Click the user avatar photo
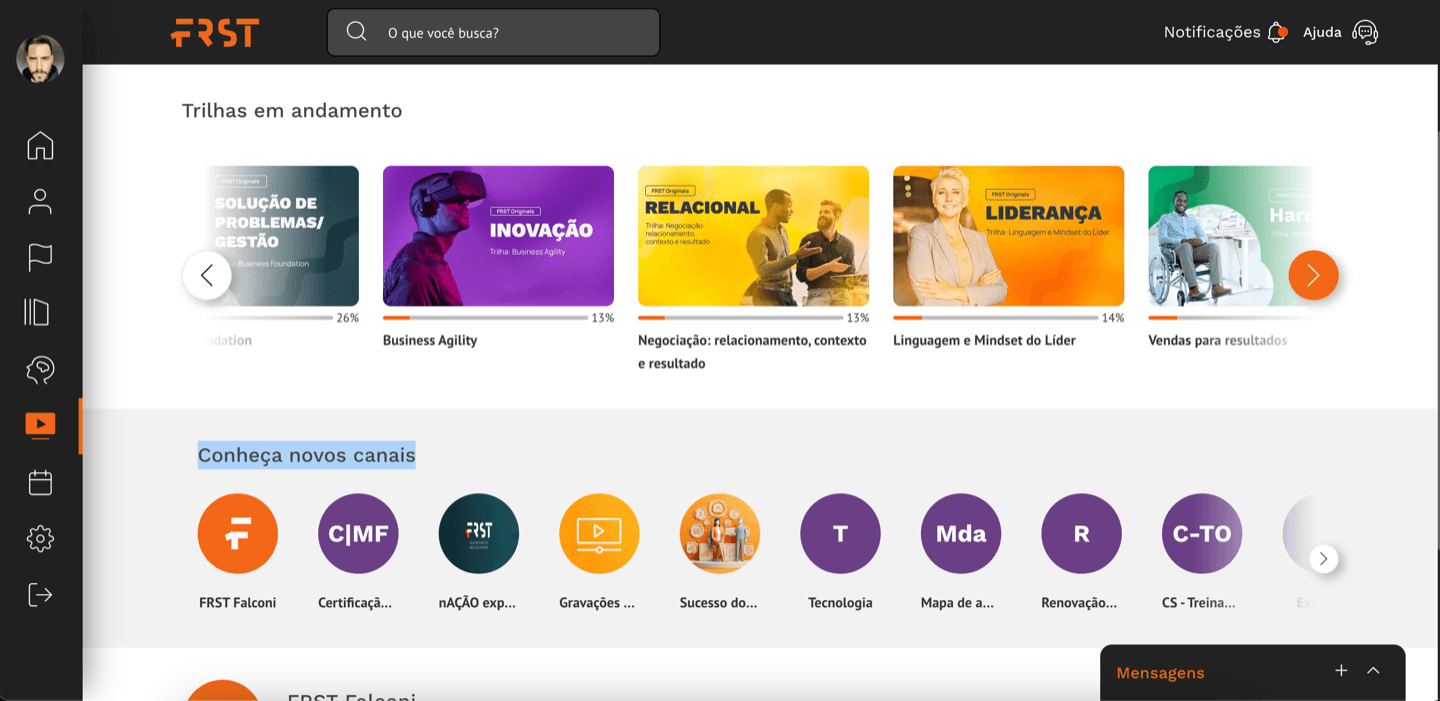This screenshot has height=701, width=1440. (40, 59)
